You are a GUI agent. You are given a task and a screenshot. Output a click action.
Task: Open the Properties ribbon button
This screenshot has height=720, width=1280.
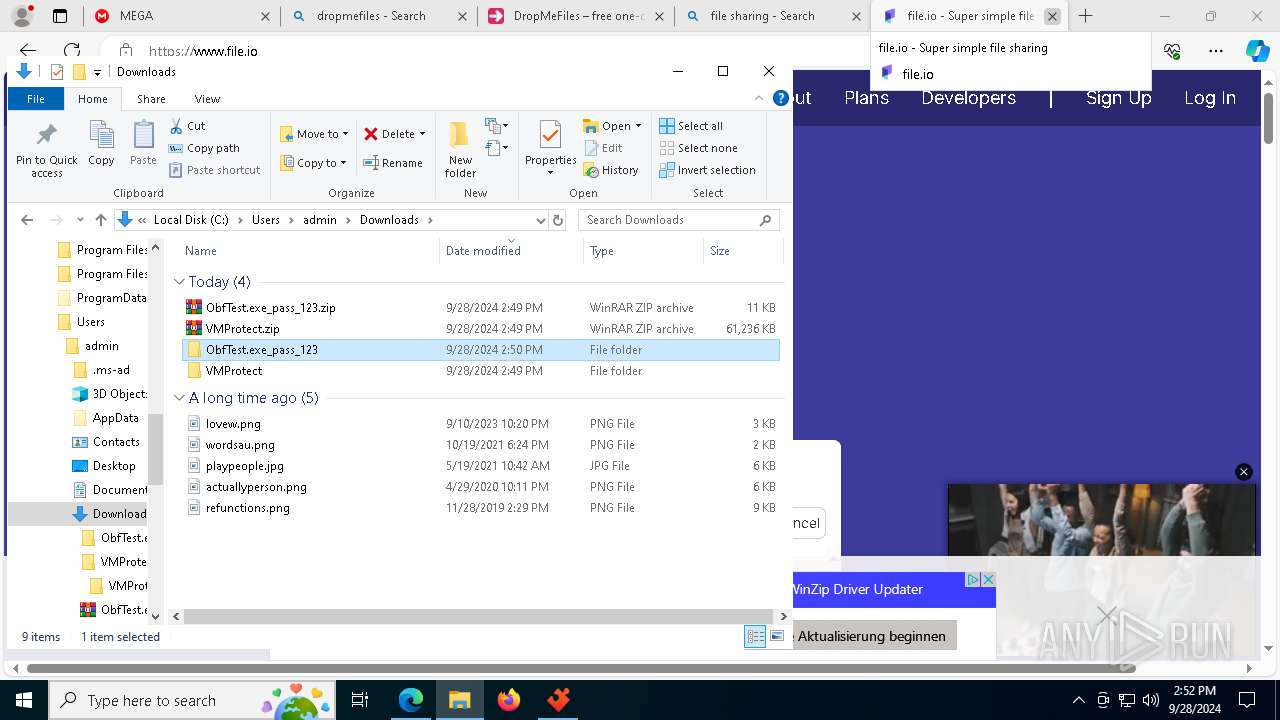(x=551, y=148)
